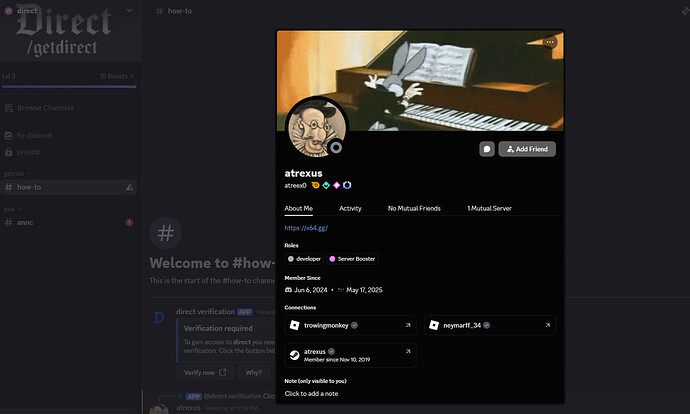Open the more options menu on profile banner
Image resolution: width=690 pixels, height=414 pixels.
coord(549,42)
